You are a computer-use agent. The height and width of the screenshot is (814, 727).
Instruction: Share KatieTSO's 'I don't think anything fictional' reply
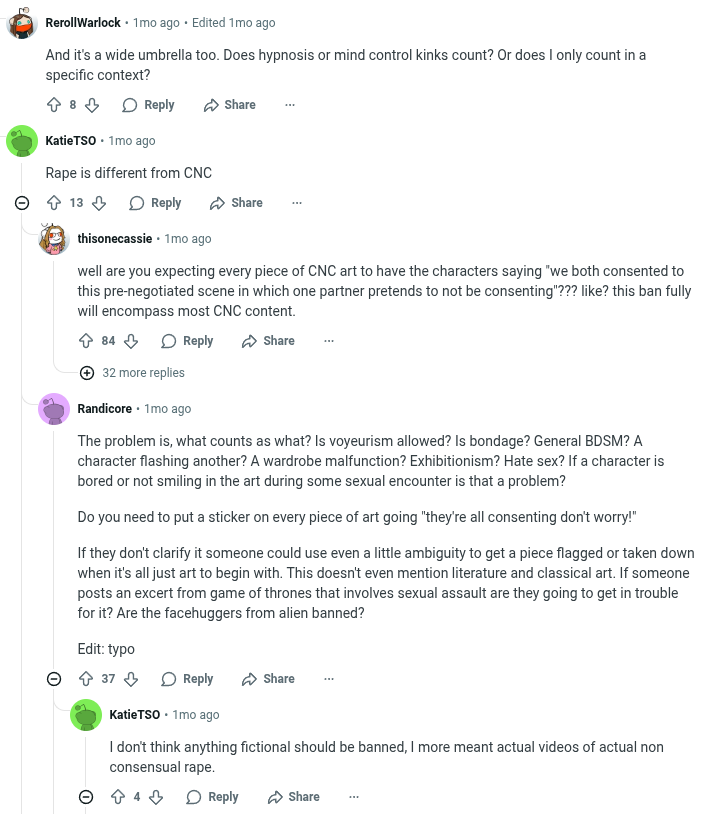click(293, 797)
